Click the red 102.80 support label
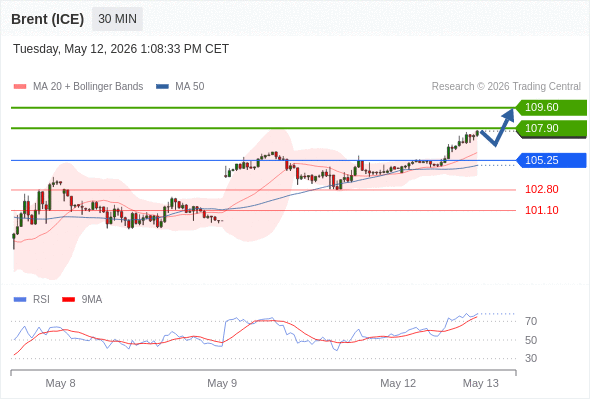The height and width of the screenshot is (400, 590). [542, 189]
